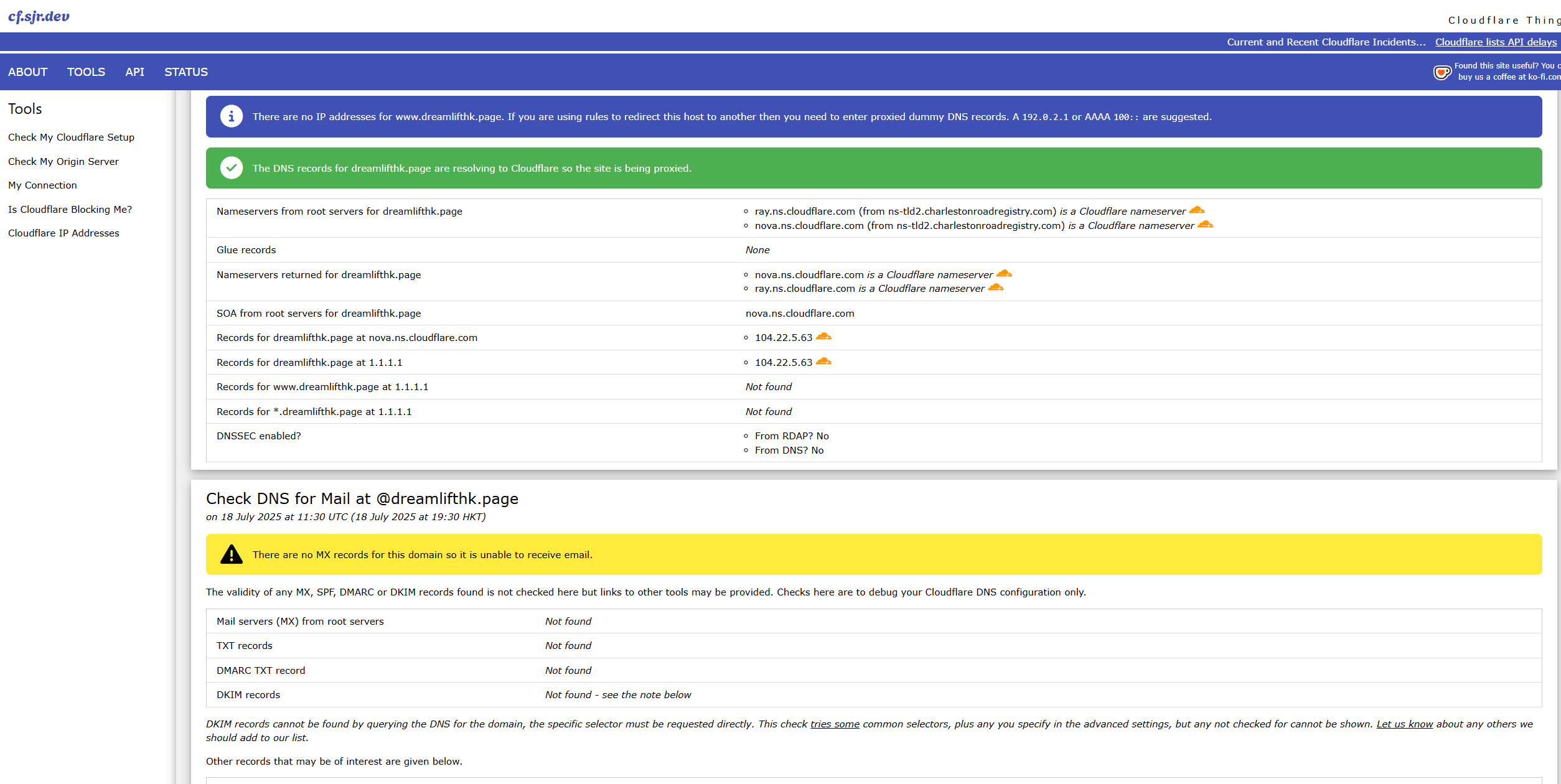Go to Cloudflare IP Addresses tool
The image size is (1561, 784).
63,233
